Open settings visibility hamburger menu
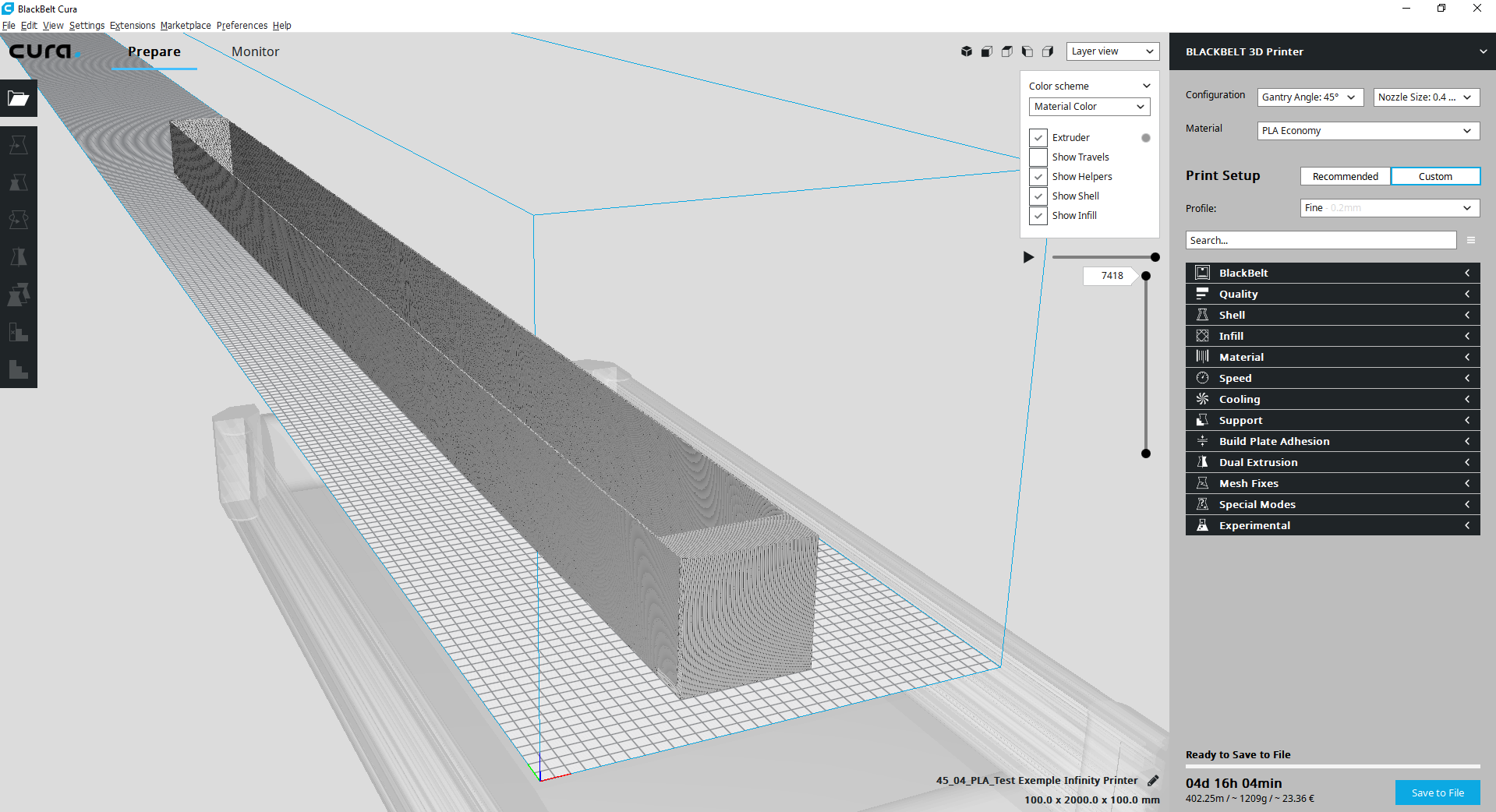 click(x=1471, y=240)
